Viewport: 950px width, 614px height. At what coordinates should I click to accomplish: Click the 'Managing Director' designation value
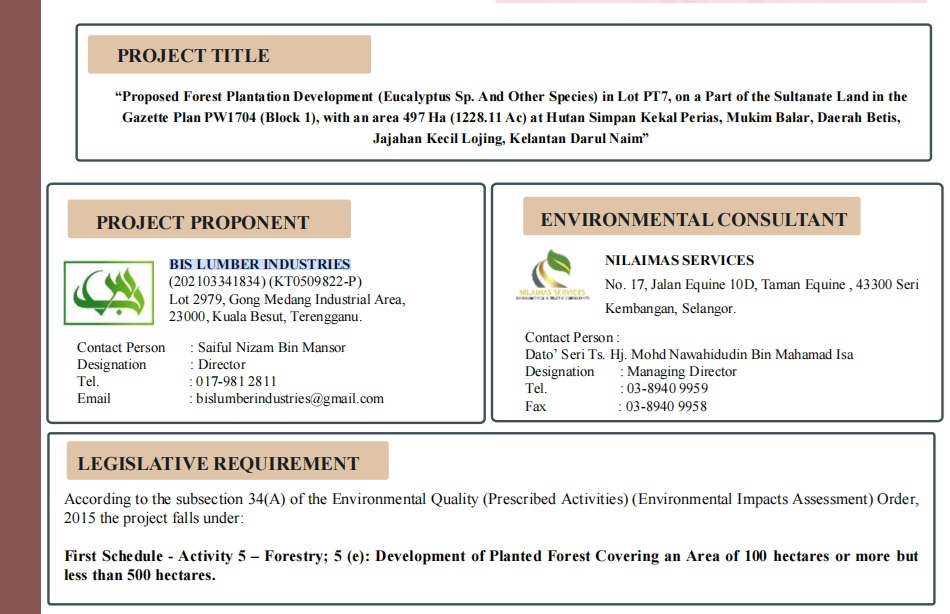point(682,372)
